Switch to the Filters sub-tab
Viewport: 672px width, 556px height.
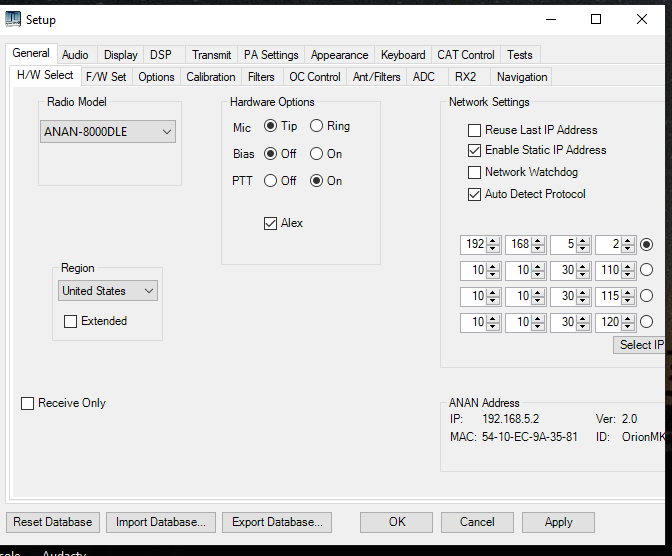(261, 77)
